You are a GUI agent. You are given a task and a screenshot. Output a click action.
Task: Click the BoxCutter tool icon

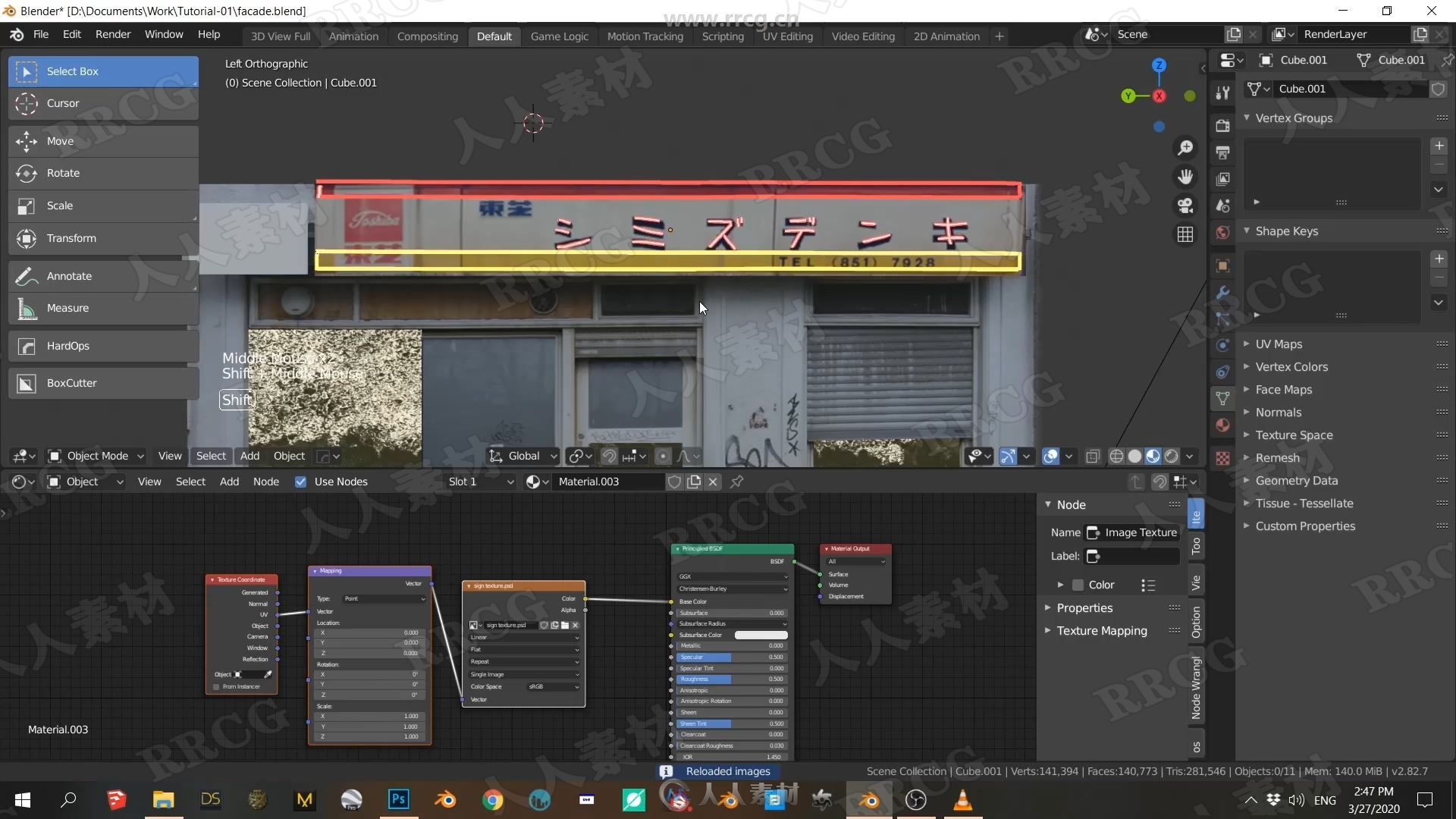pos(27,382)
